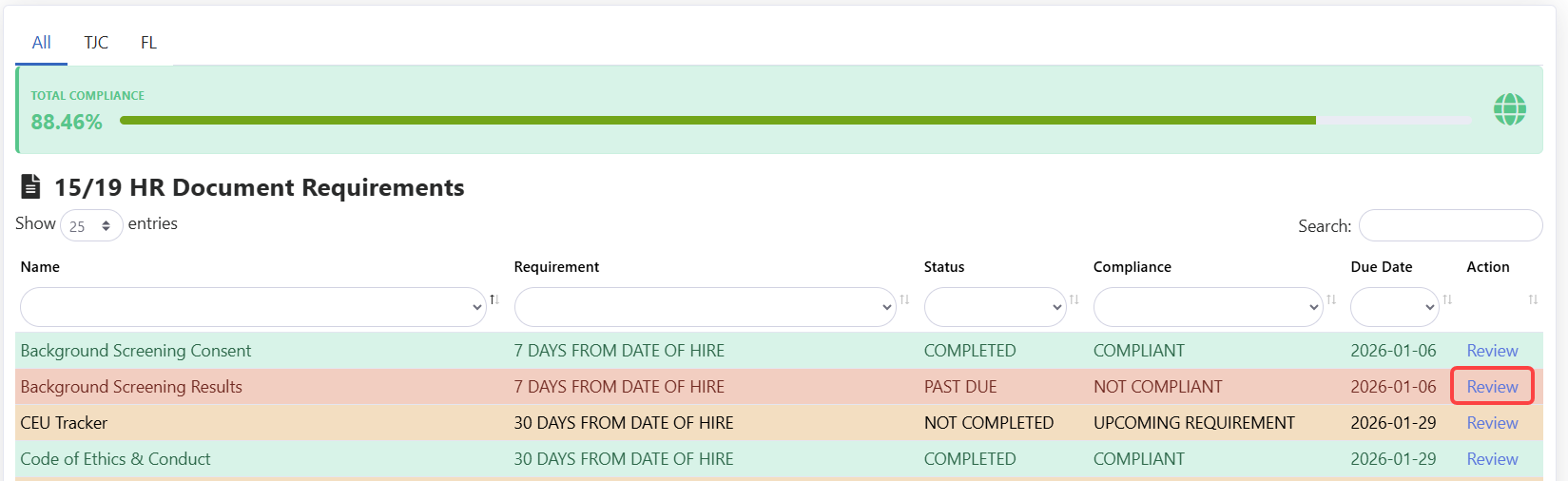
Task: Switch to the FL tab
Action: (148, 43)
